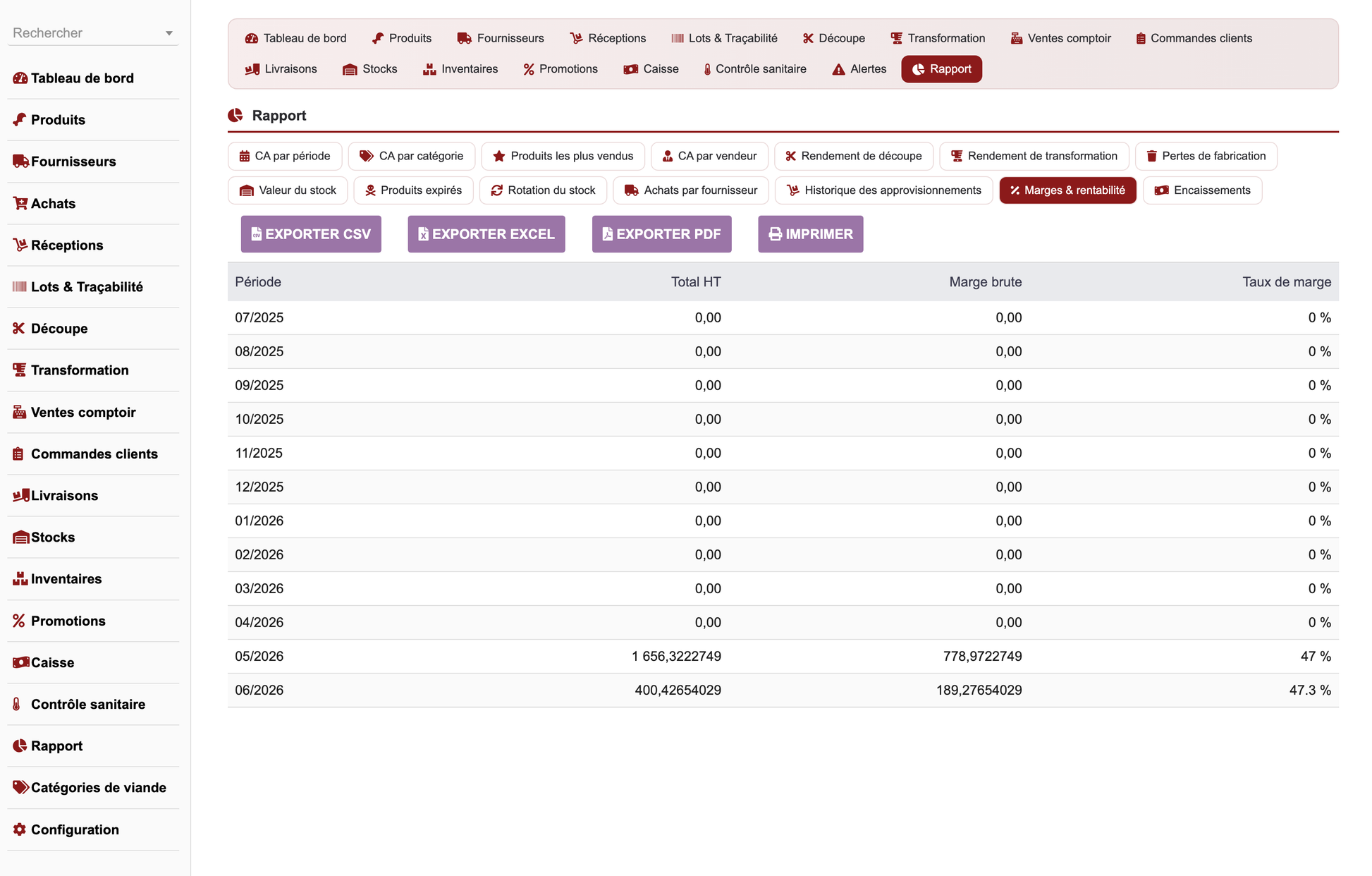Show the Valeur du stock report
This screenshot has height=876, width=1372.
288,190
